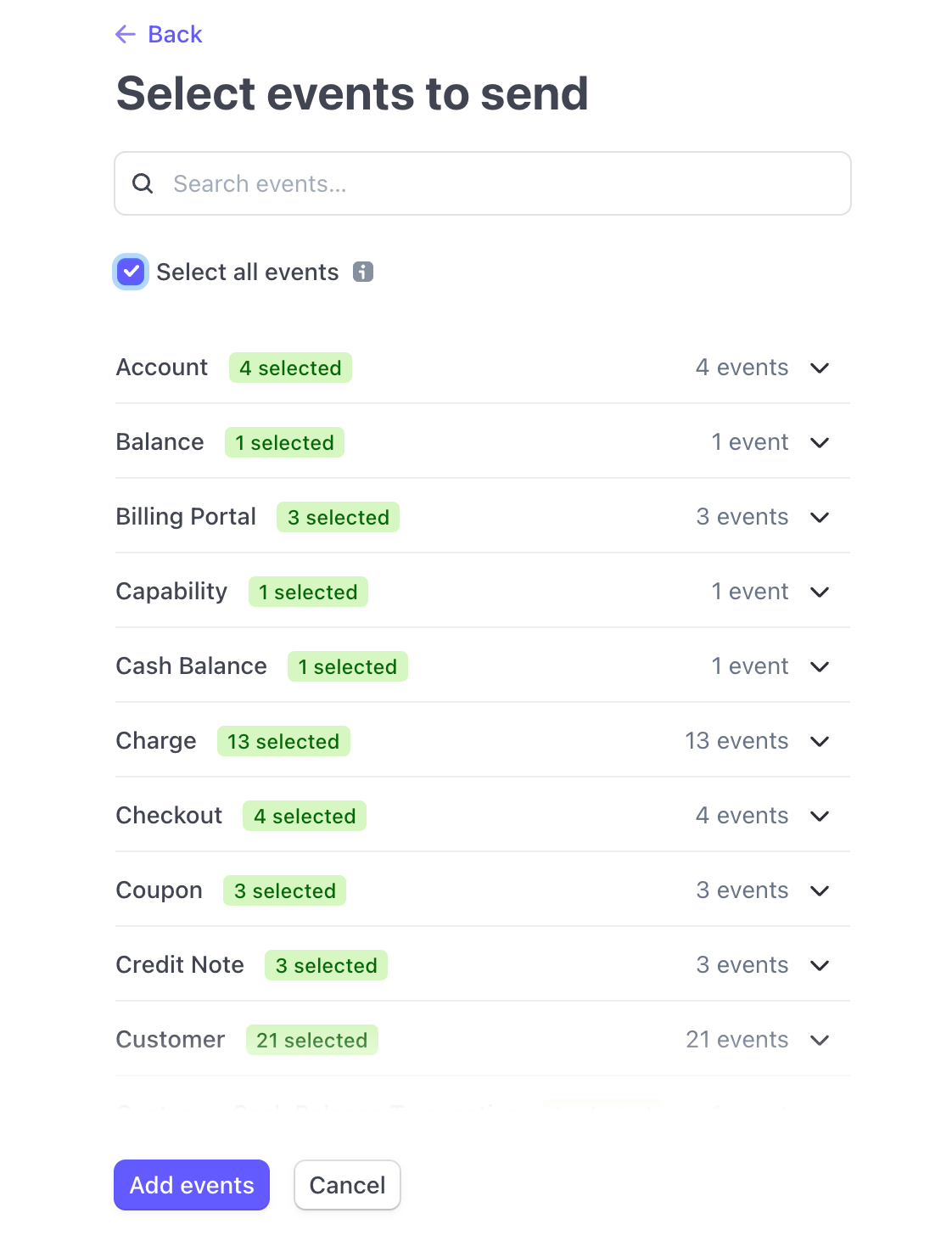Expand the Credit Note chevron
Image resolution: width=952 pixels, height=1241 pixels.
(820, 965)
